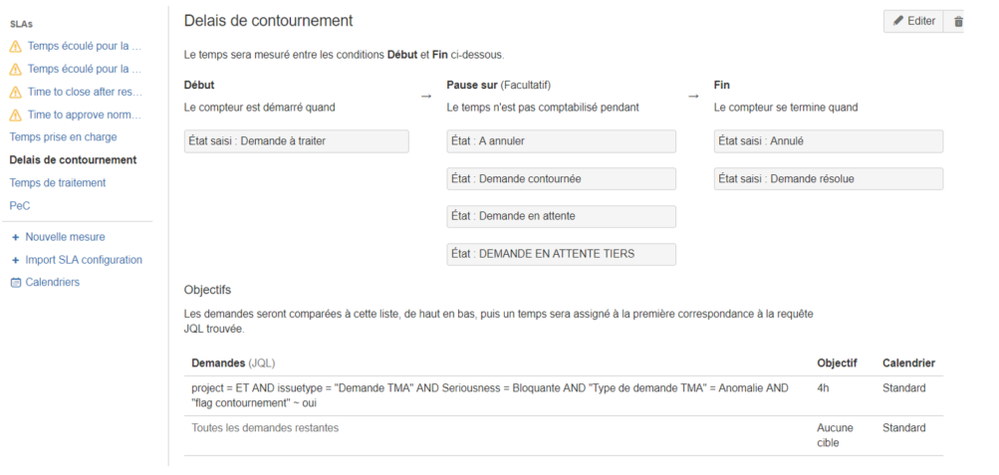Click the calendar icon next to Calendriers
The height and width of the screenshot is (475, 999).
tap(16, 283)
